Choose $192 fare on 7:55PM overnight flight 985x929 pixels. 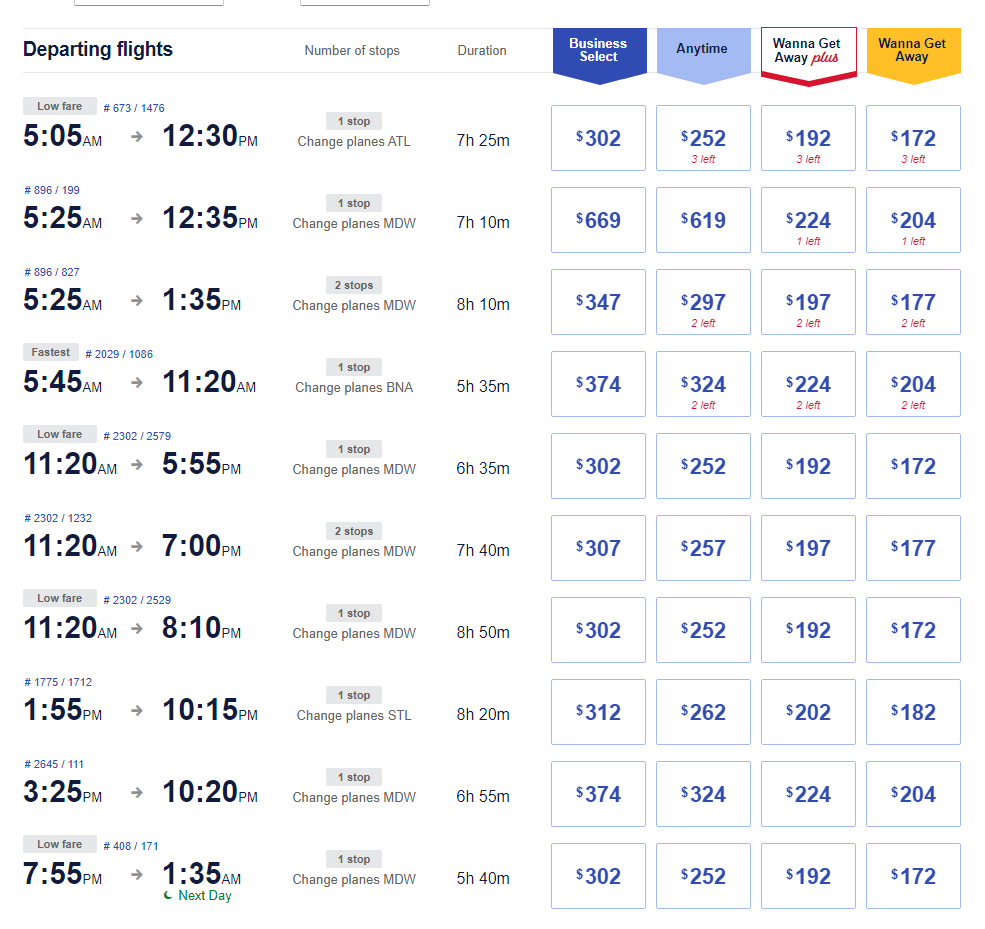coord(808,876)
